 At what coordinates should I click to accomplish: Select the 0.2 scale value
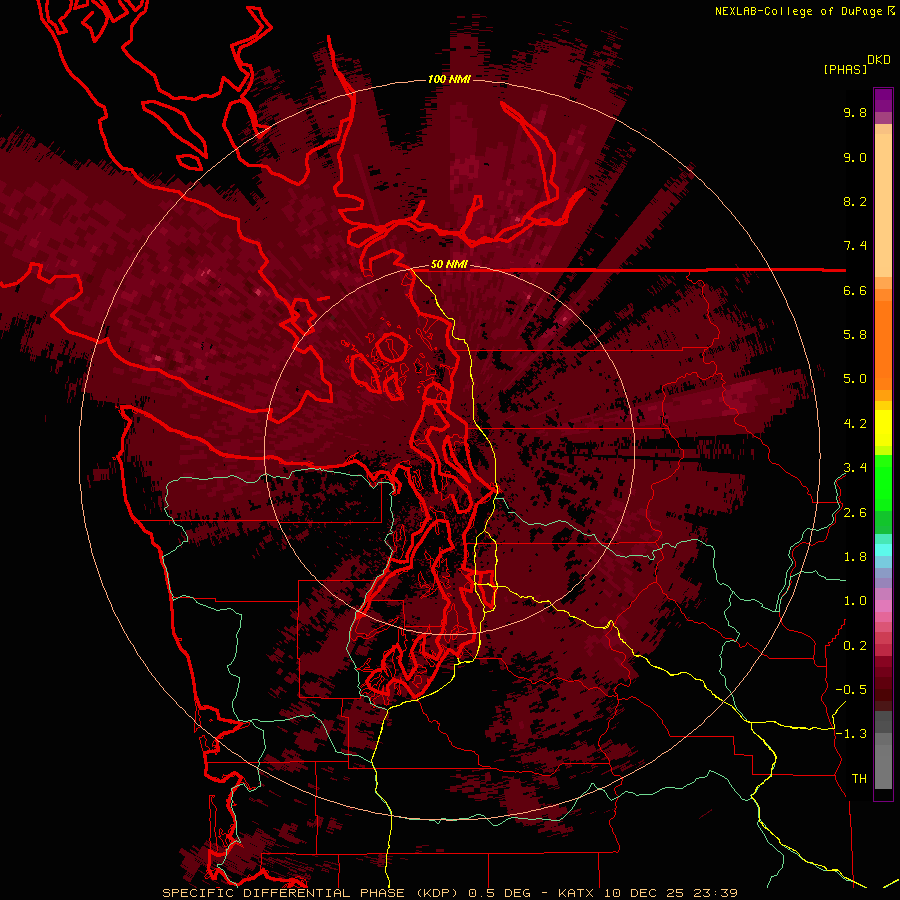[x=855, y=646]
